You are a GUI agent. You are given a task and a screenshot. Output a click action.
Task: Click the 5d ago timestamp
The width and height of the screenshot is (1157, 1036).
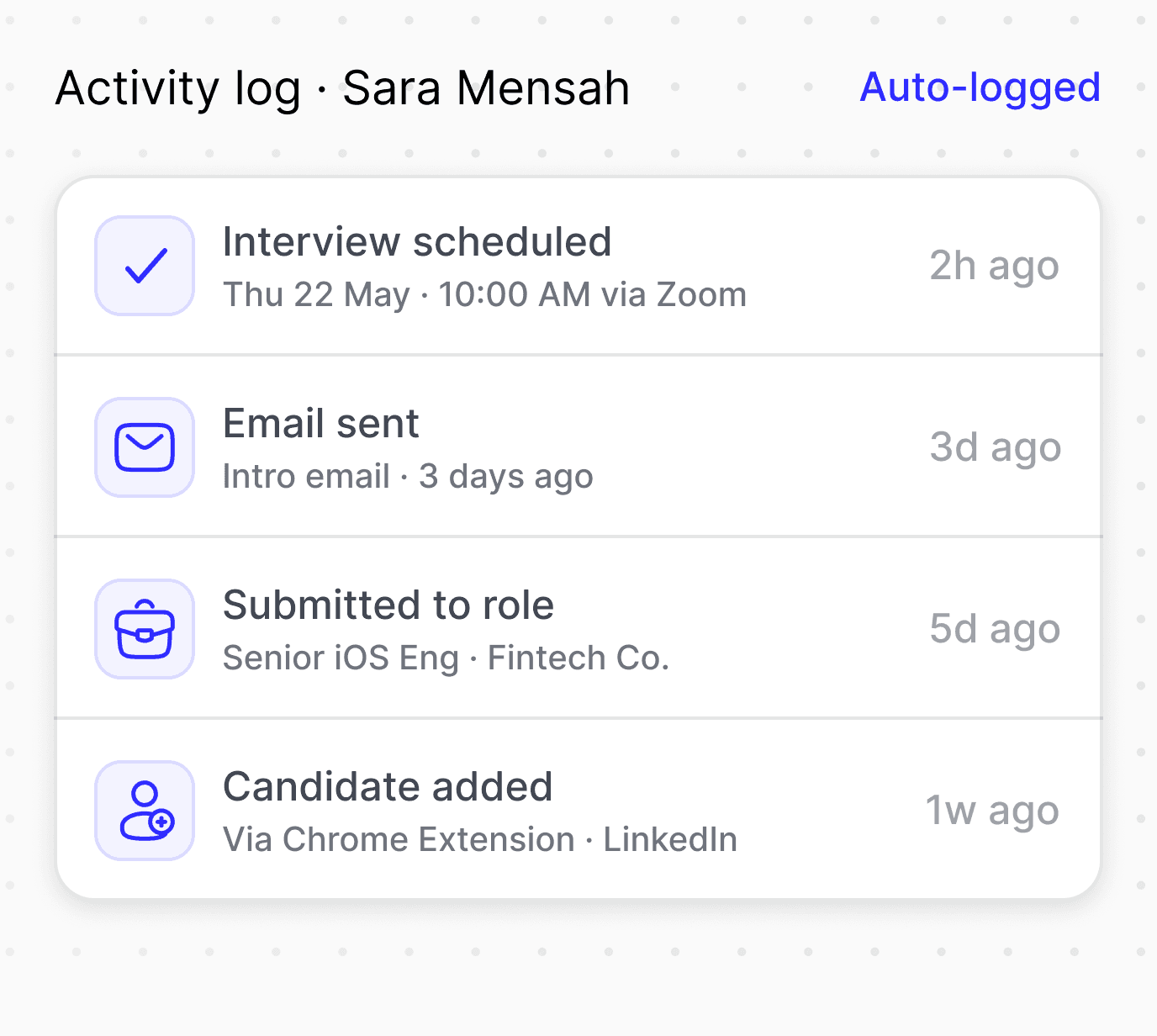coord(995,630)
